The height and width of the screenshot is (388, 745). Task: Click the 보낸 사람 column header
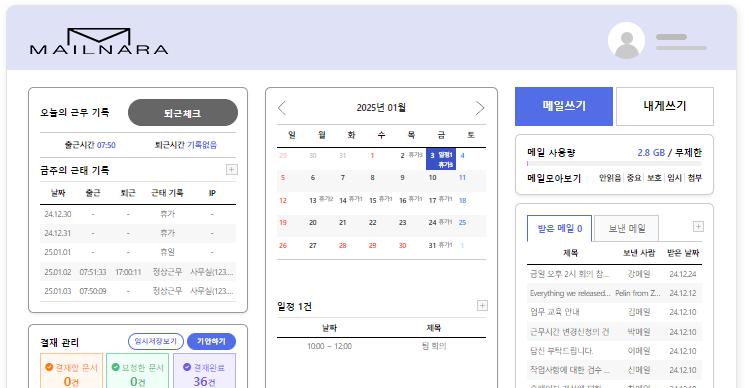pos(639,253)
